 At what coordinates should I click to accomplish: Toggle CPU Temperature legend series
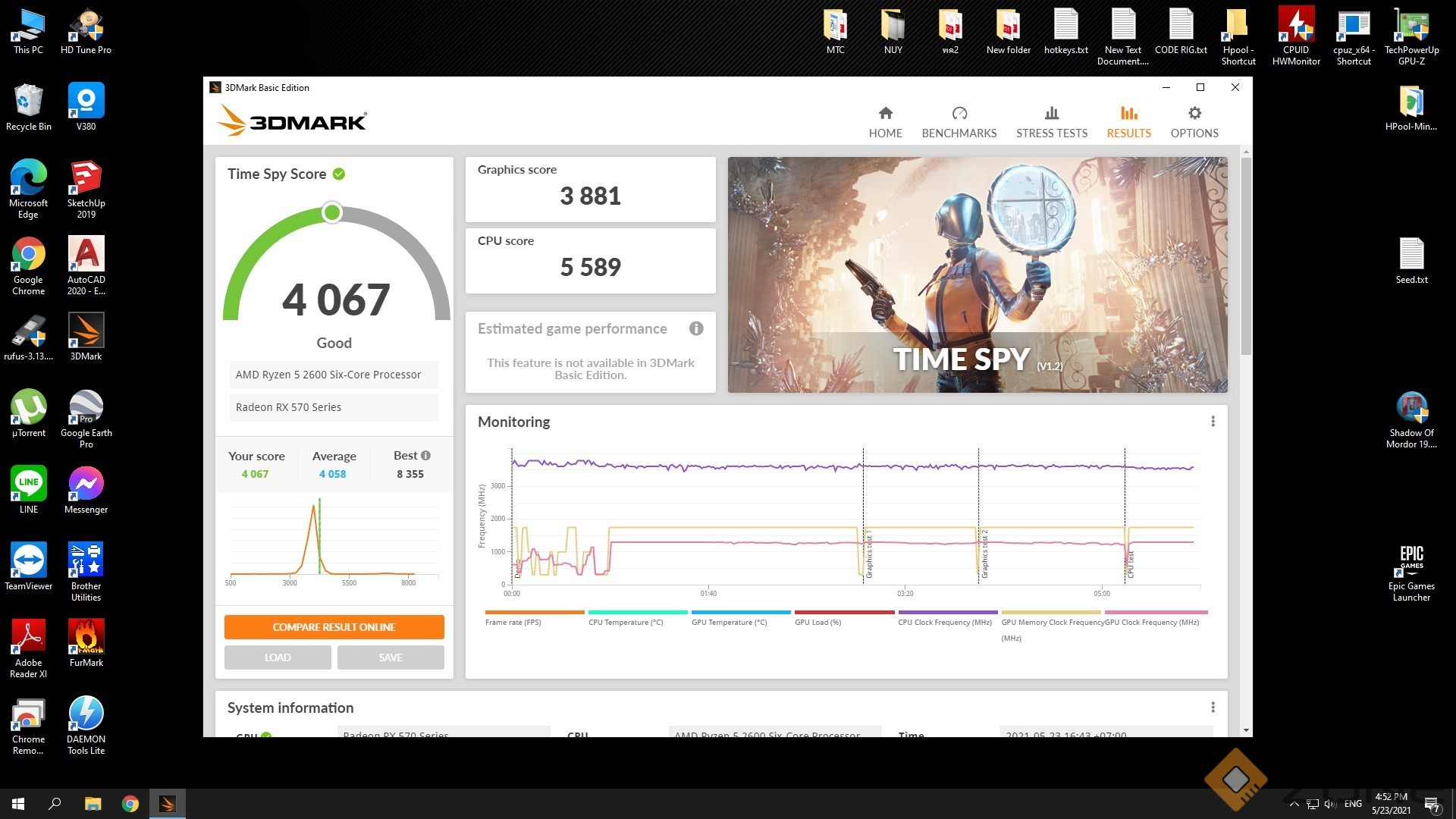[x=626, y=622]
